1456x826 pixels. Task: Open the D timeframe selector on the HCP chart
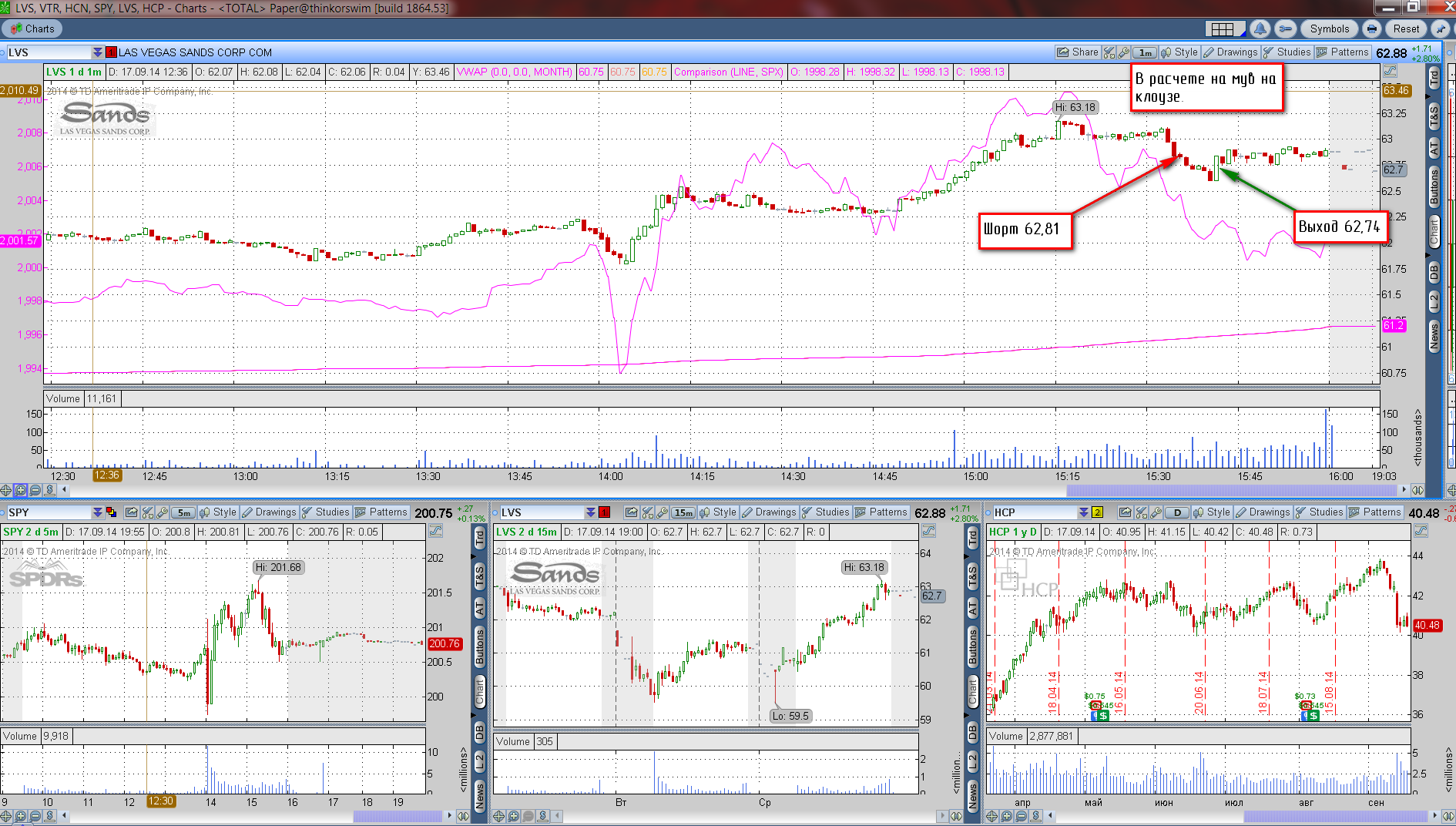[1176, 512]
